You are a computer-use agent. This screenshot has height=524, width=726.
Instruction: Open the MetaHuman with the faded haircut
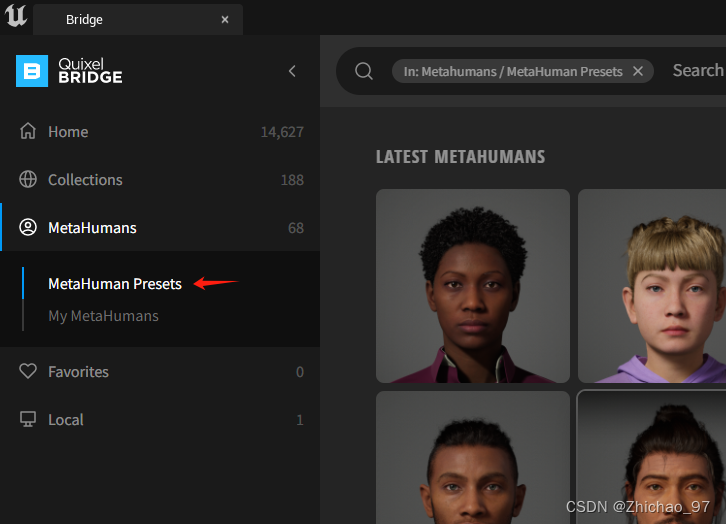click(x=473, y=457)
